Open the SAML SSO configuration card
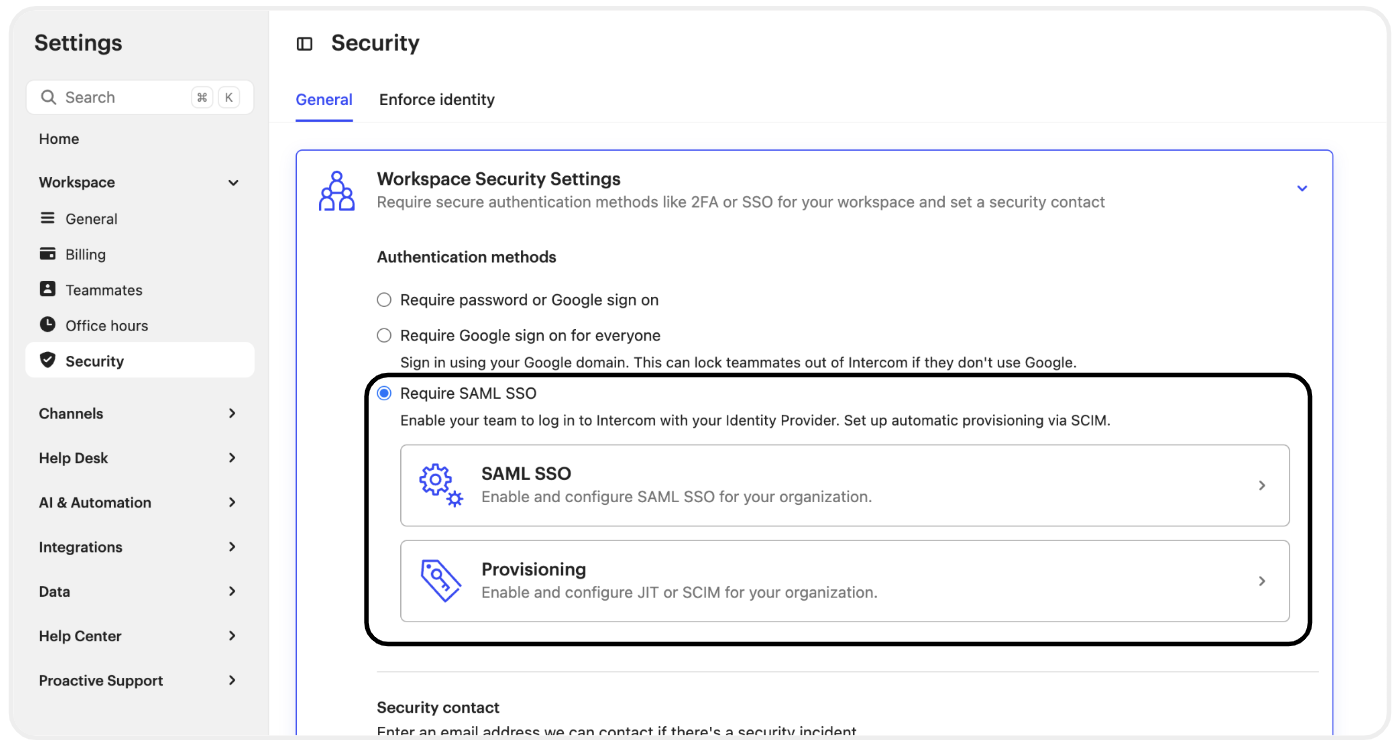Viewport: 1396px width, 748px height. 845,485
